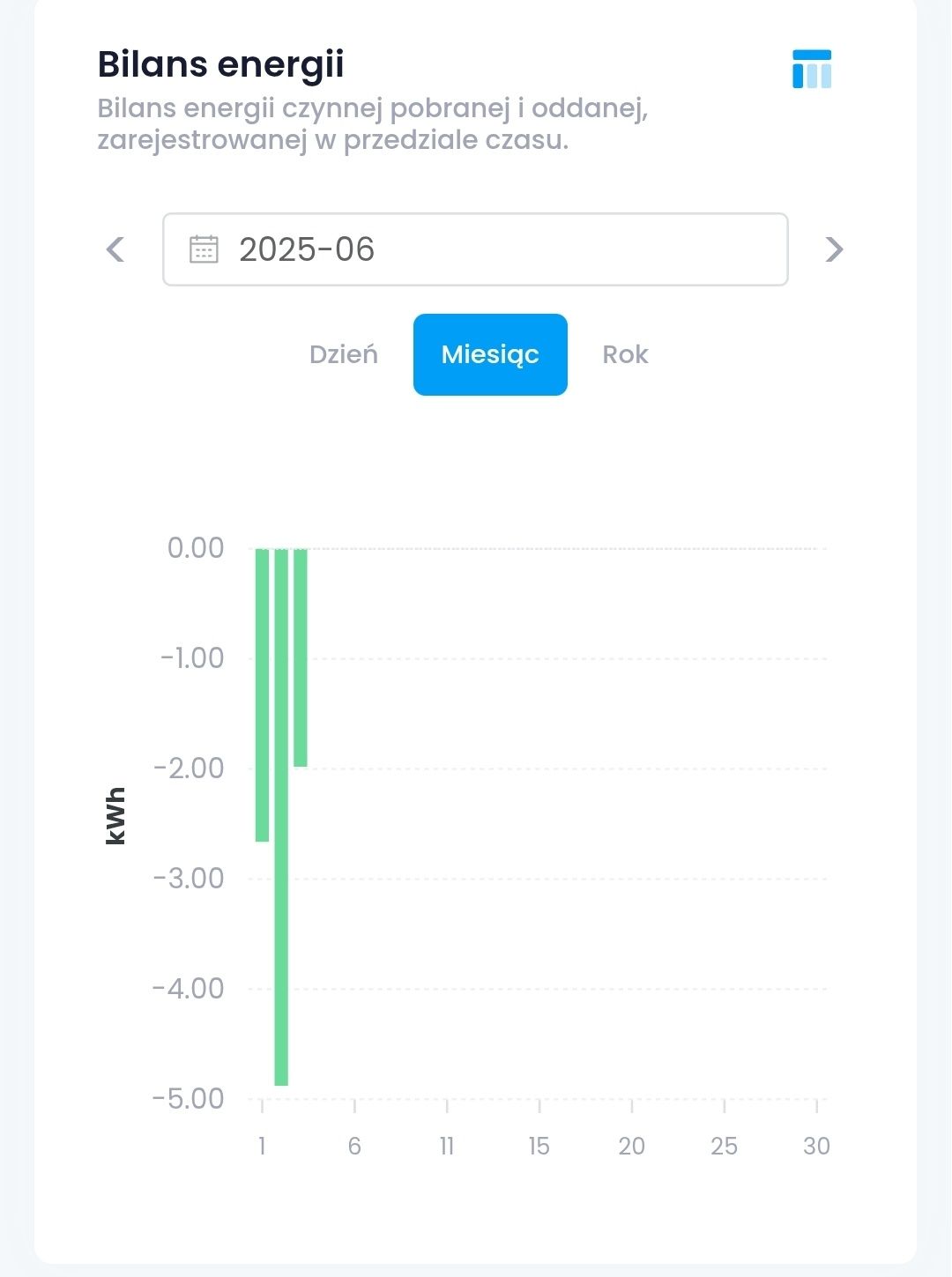
Task: Select the Miesiąc tab
Action: click(x=490, y=354)
